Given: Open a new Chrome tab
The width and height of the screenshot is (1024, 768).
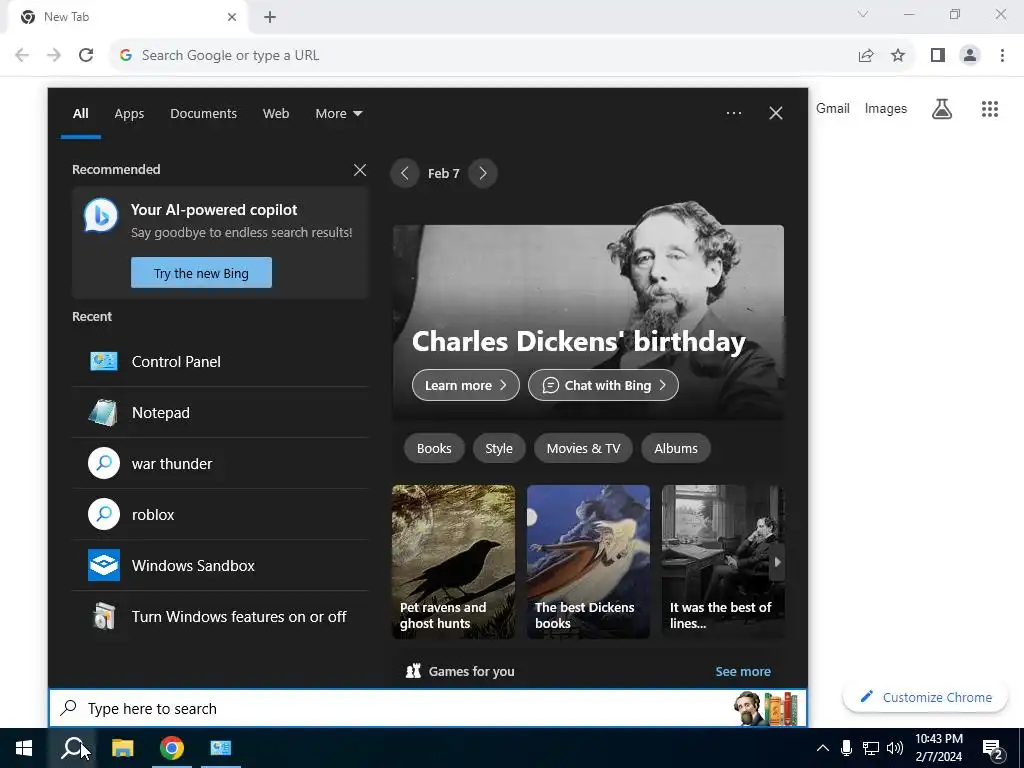Looking at the screenshot, I should pos(270,17).
